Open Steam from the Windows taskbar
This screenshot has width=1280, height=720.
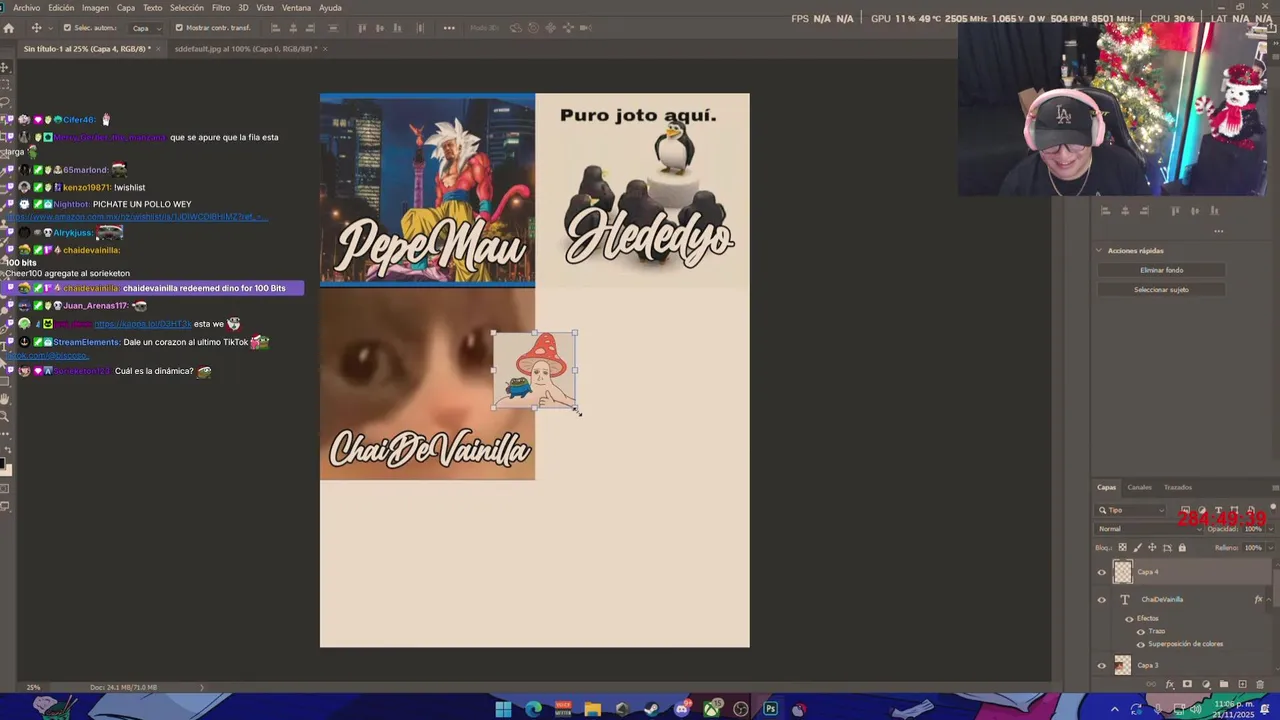coord(651,709)
